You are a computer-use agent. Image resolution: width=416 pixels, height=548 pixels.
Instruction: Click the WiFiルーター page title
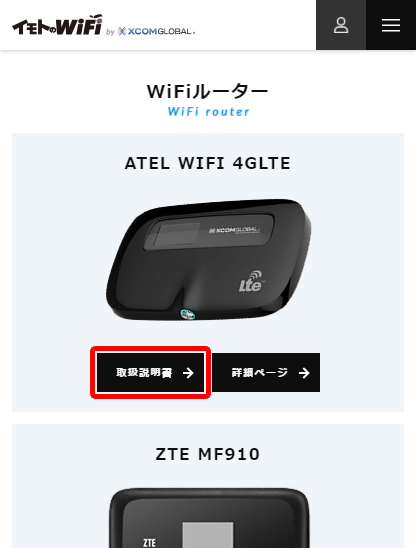coord(208,92)
